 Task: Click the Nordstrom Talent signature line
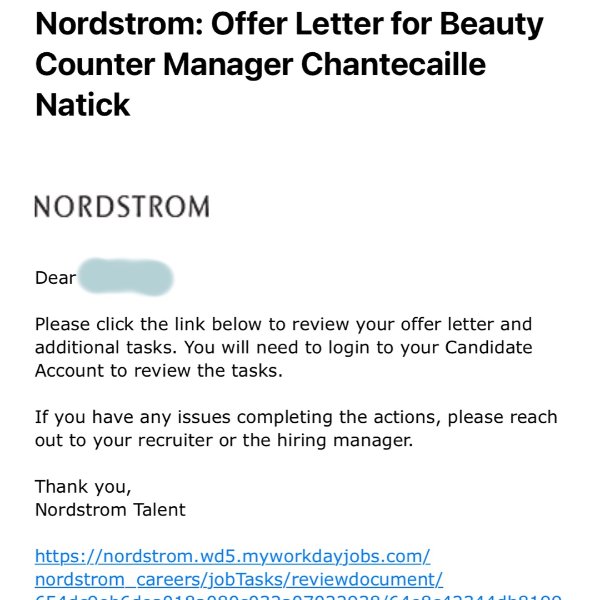(110, 510)
